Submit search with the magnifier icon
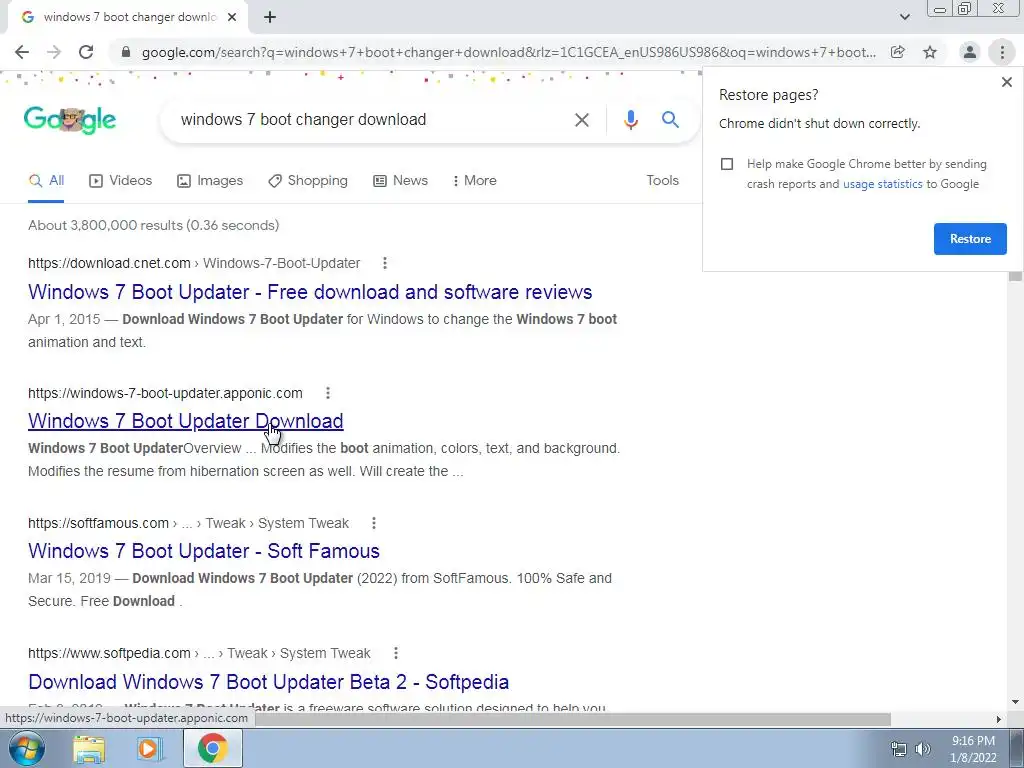This screenshot has width=1024, height=768. point(670,120)
